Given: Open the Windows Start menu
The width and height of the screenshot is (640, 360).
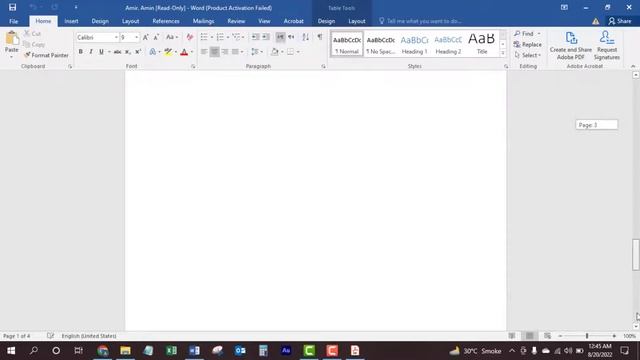Looking at the screenshot, I should [11, 351].
